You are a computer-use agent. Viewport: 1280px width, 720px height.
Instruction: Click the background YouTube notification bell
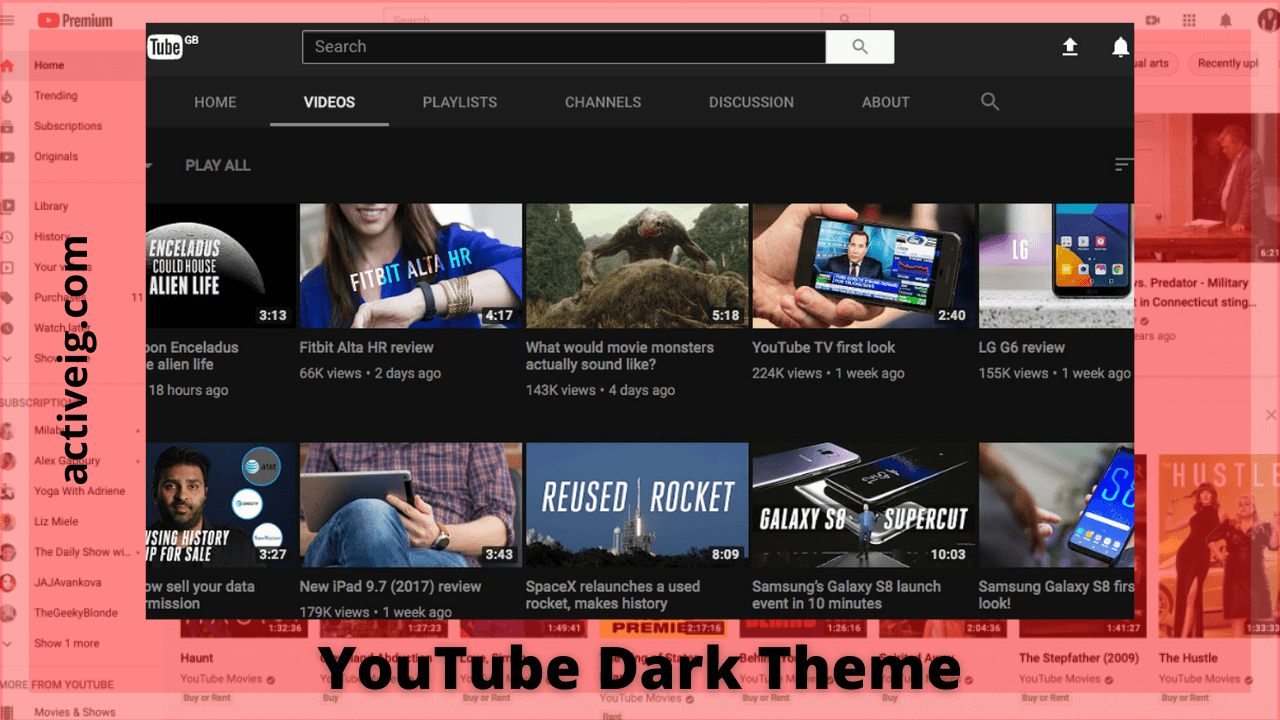pyautogui.click(x=1225, y=20)
